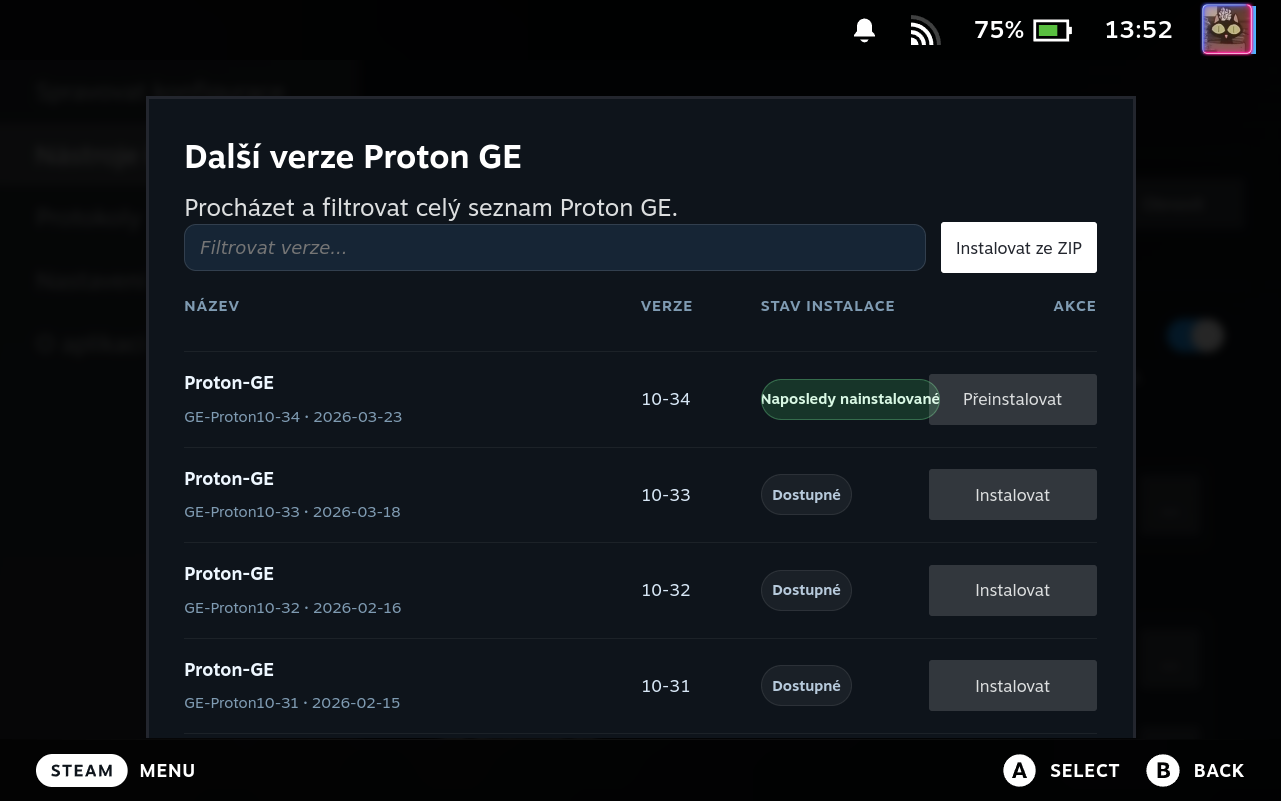The height and width of the screenshot is (801, 1281).
Task: Click the dialog description about filtering Proton GE
Action: 431,208
